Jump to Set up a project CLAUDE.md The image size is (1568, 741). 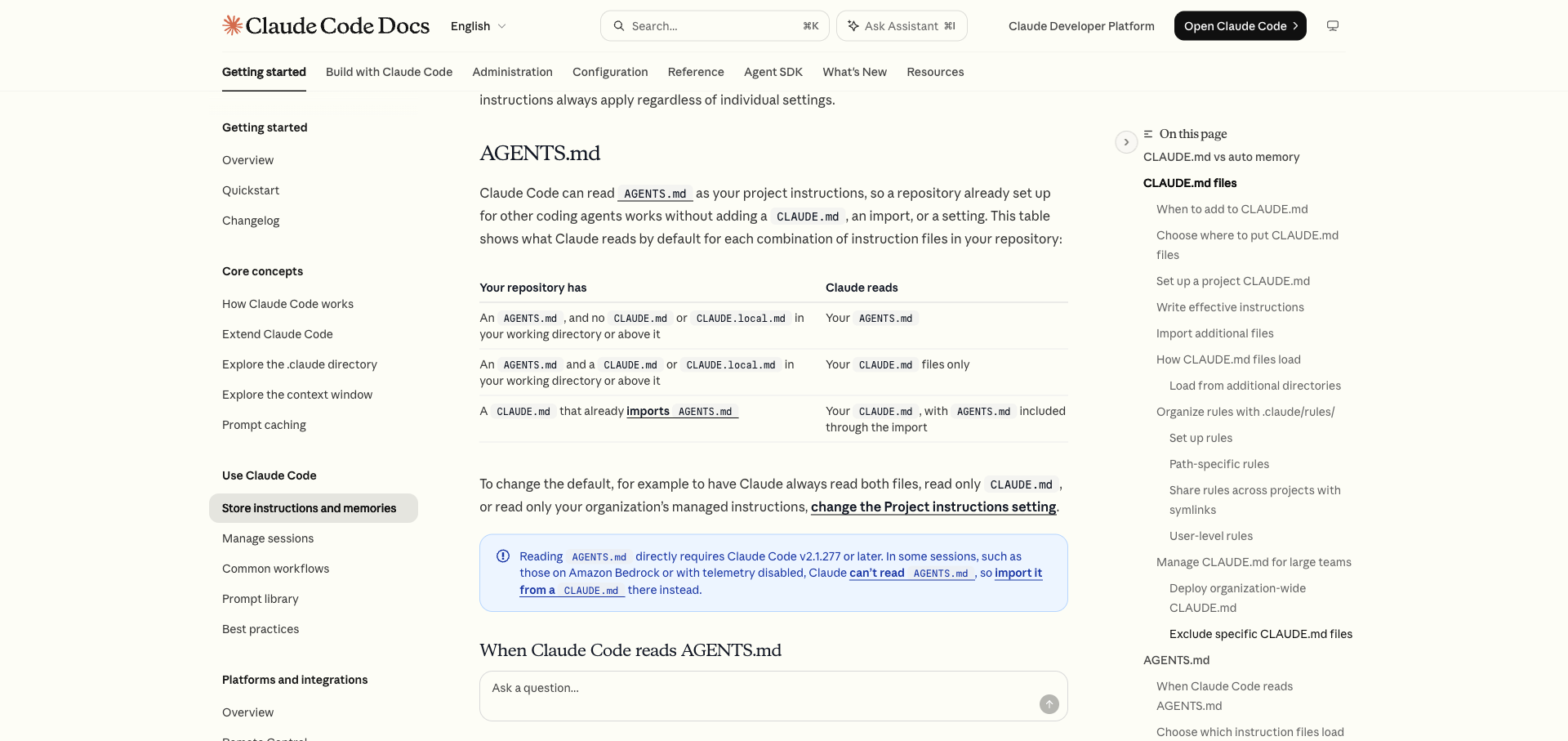[1232, 281]
